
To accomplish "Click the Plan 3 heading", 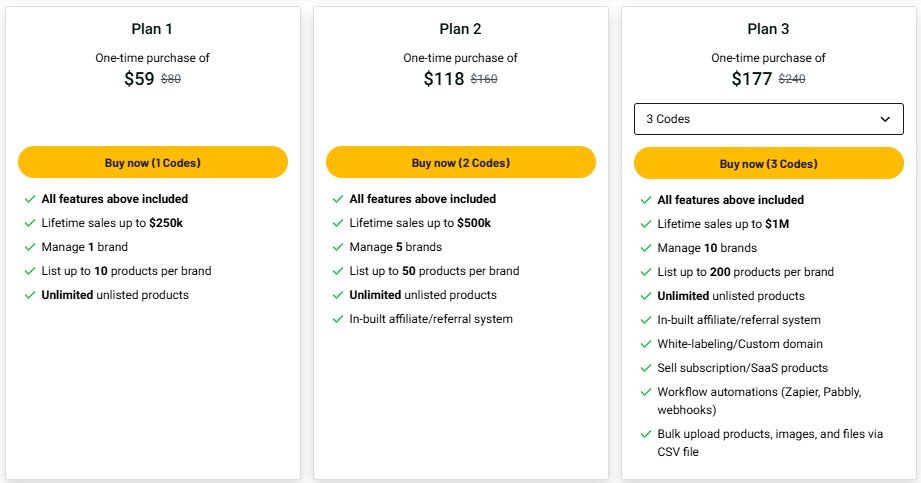I will point(768,29).
